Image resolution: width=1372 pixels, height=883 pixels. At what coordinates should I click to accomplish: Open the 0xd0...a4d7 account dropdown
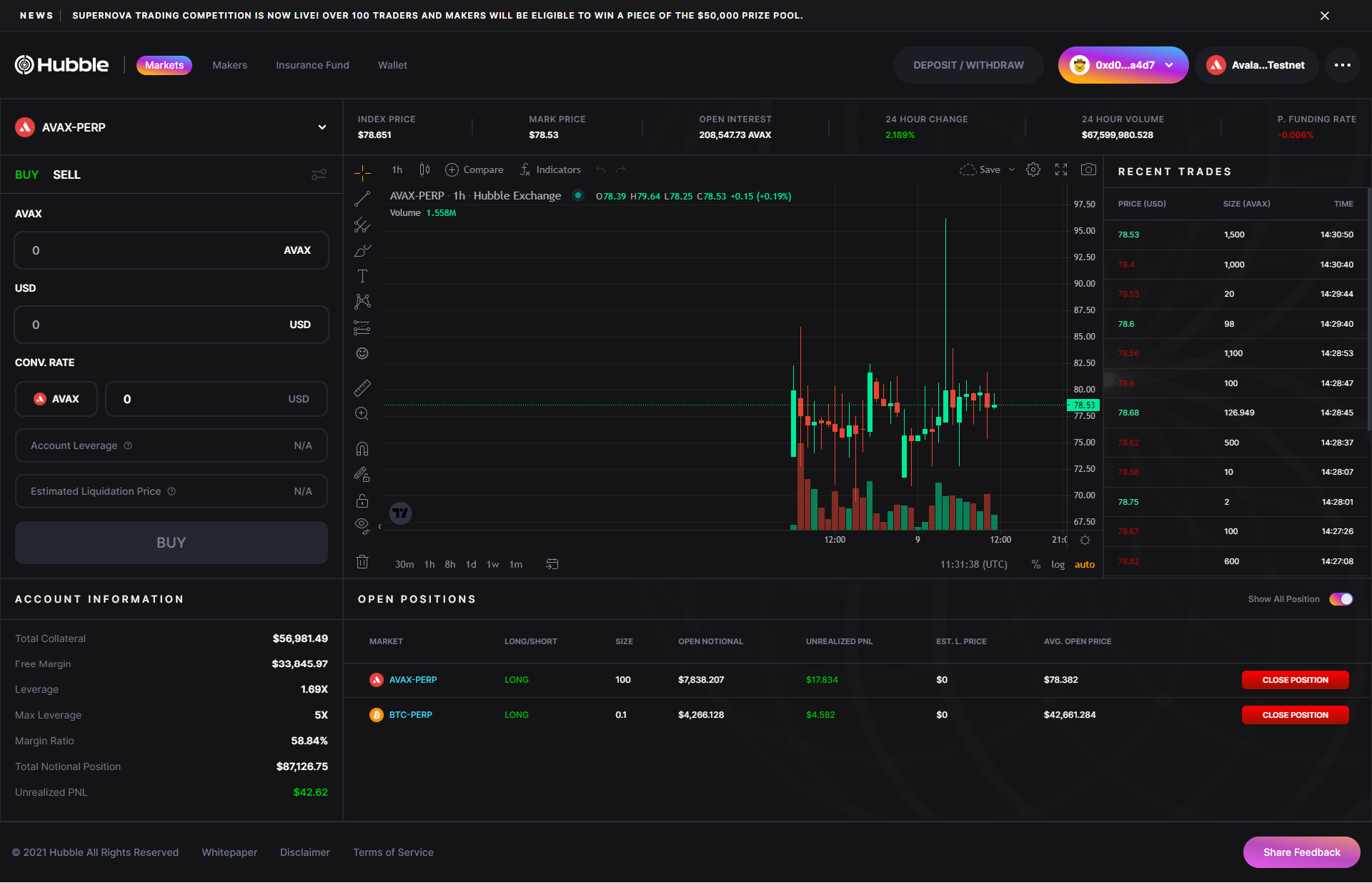point(1123,65)
